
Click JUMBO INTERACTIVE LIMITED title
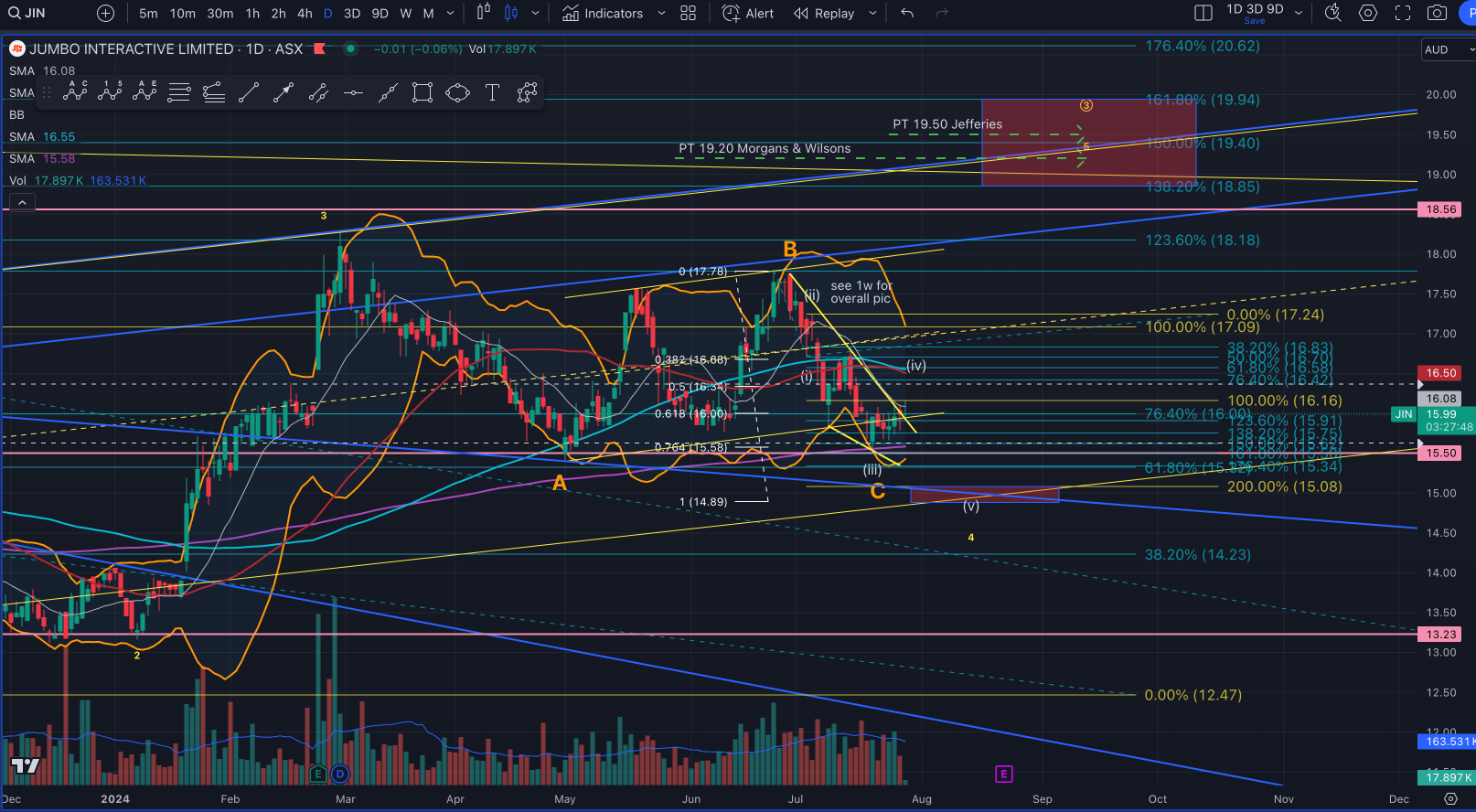[x=132, y=48]
